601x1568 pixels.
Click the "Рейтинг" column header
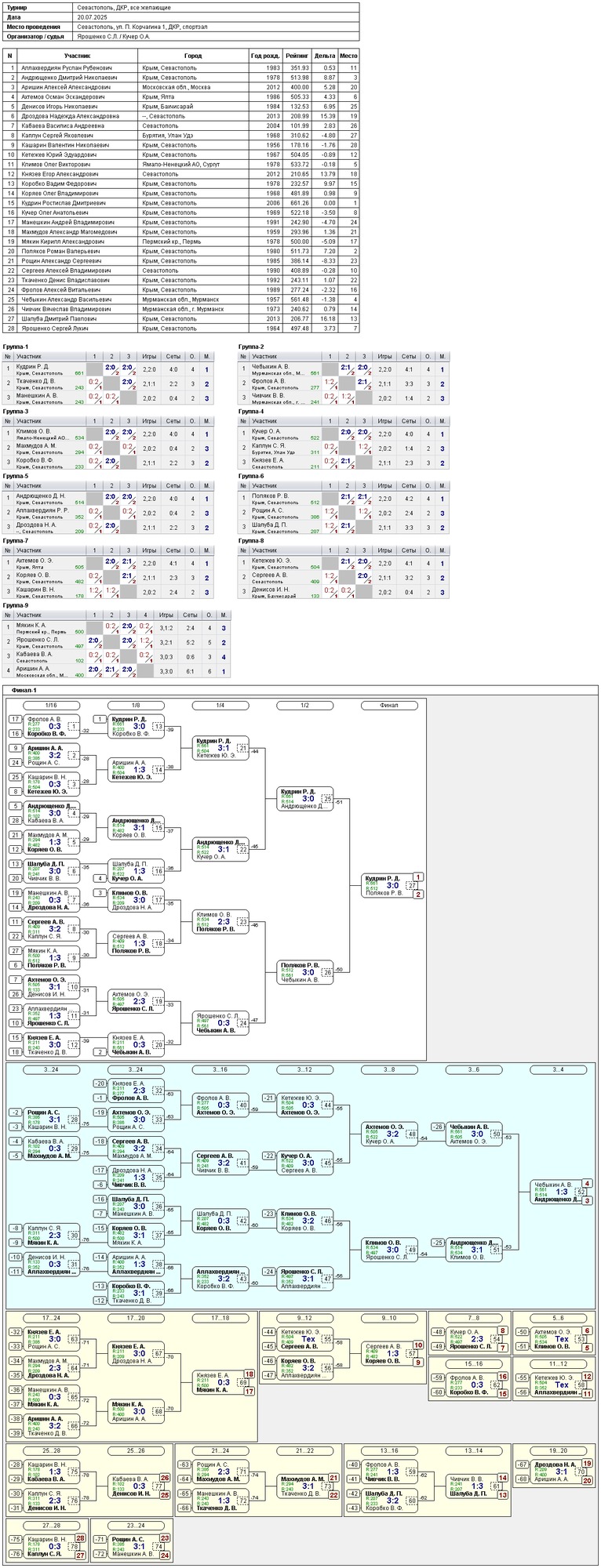click(x=297, y=56)
